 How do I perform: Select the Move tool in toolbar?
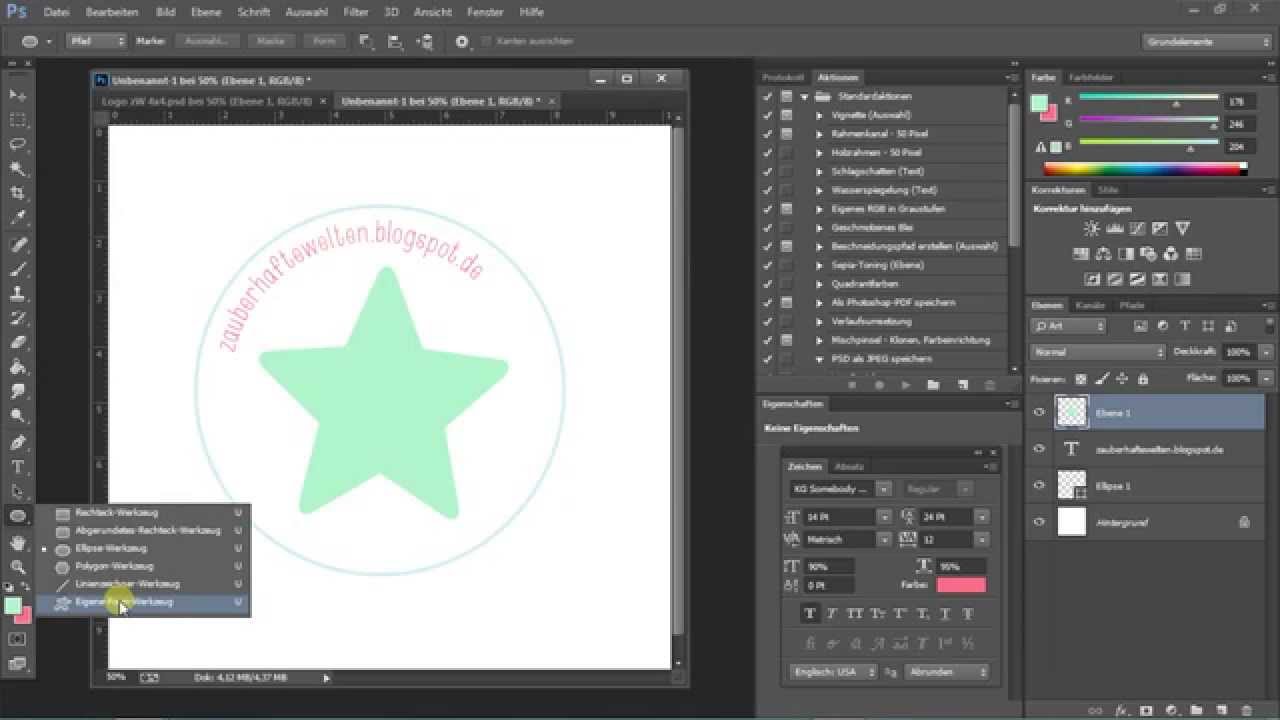(18, 94)
